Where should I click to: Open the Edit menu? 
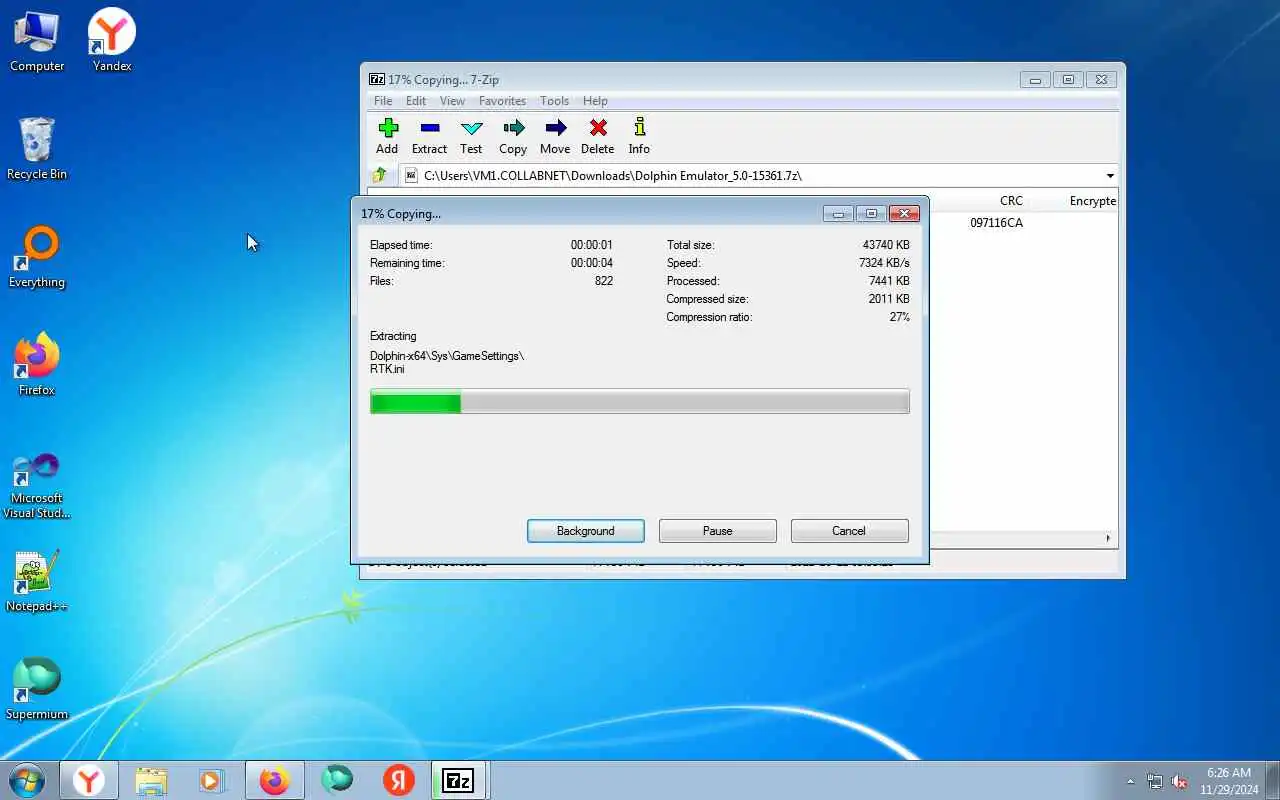[x=416, y=101]
